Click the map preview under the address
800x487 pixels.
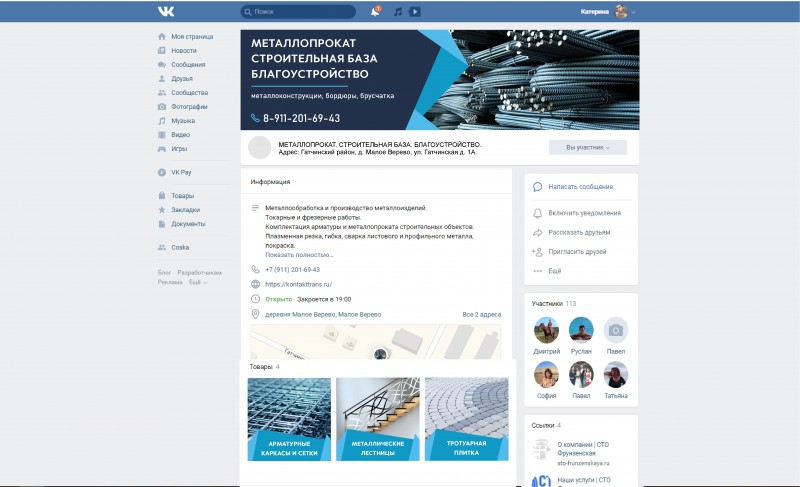pyautogui.click(x=376, y=342)
